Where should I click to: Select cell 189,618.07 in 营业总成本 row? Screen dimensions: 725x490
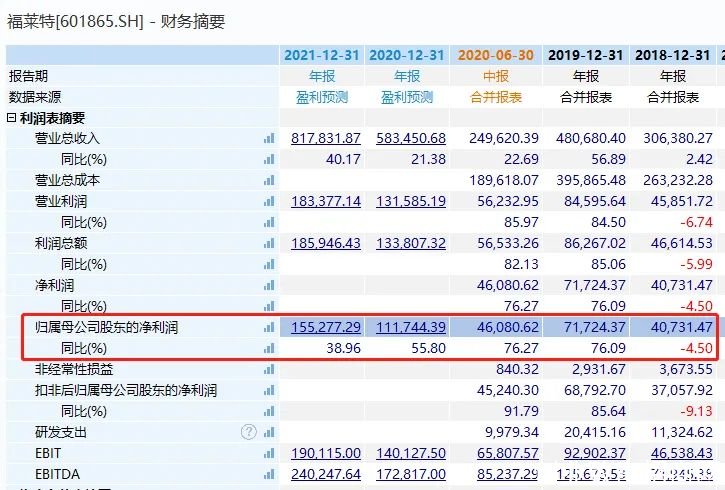[504, 180]
